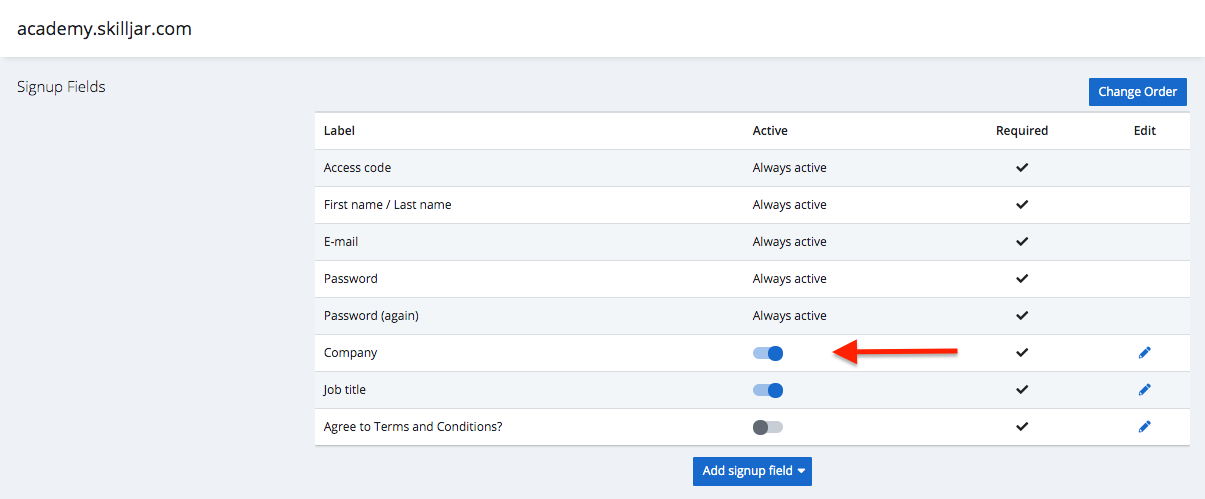The image size is (1205, 499).
Task: Edit the Company signup field
Action: coord(1144,353)
